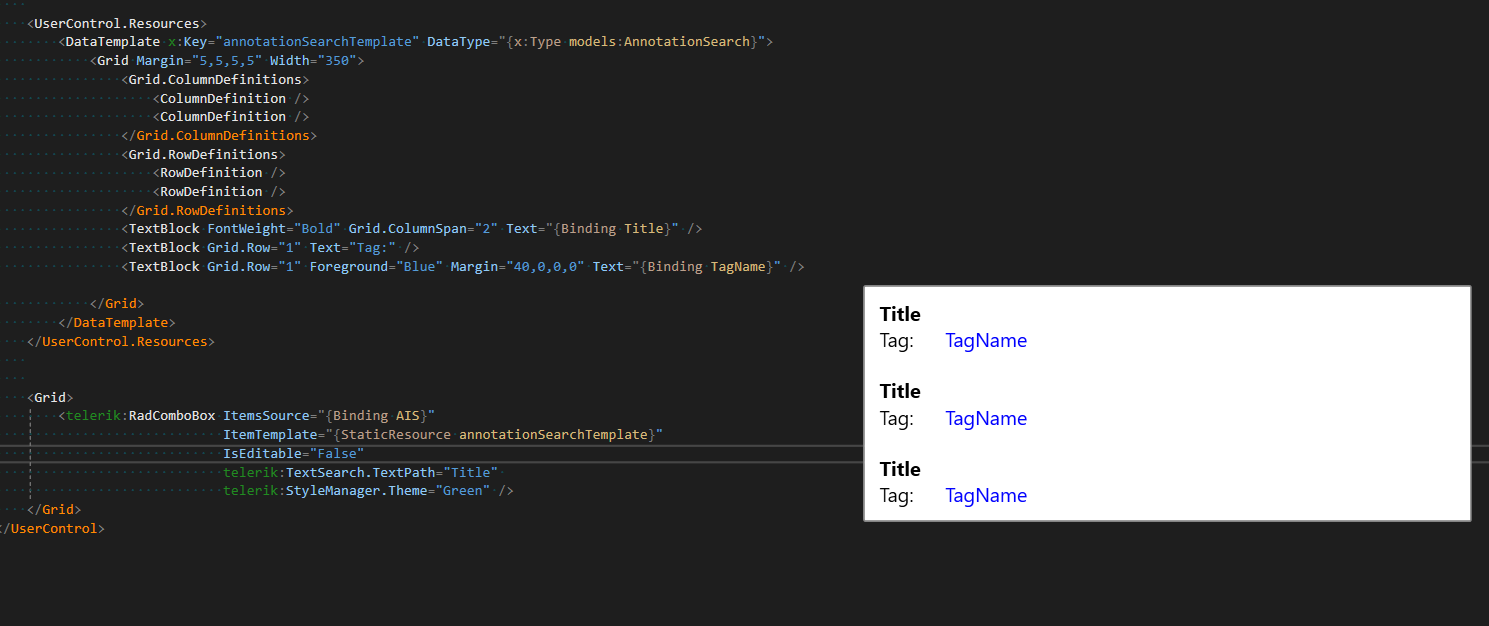
Task: Click the opening Grid.RowDefinitions tag
Action: [x=203, y=155]
